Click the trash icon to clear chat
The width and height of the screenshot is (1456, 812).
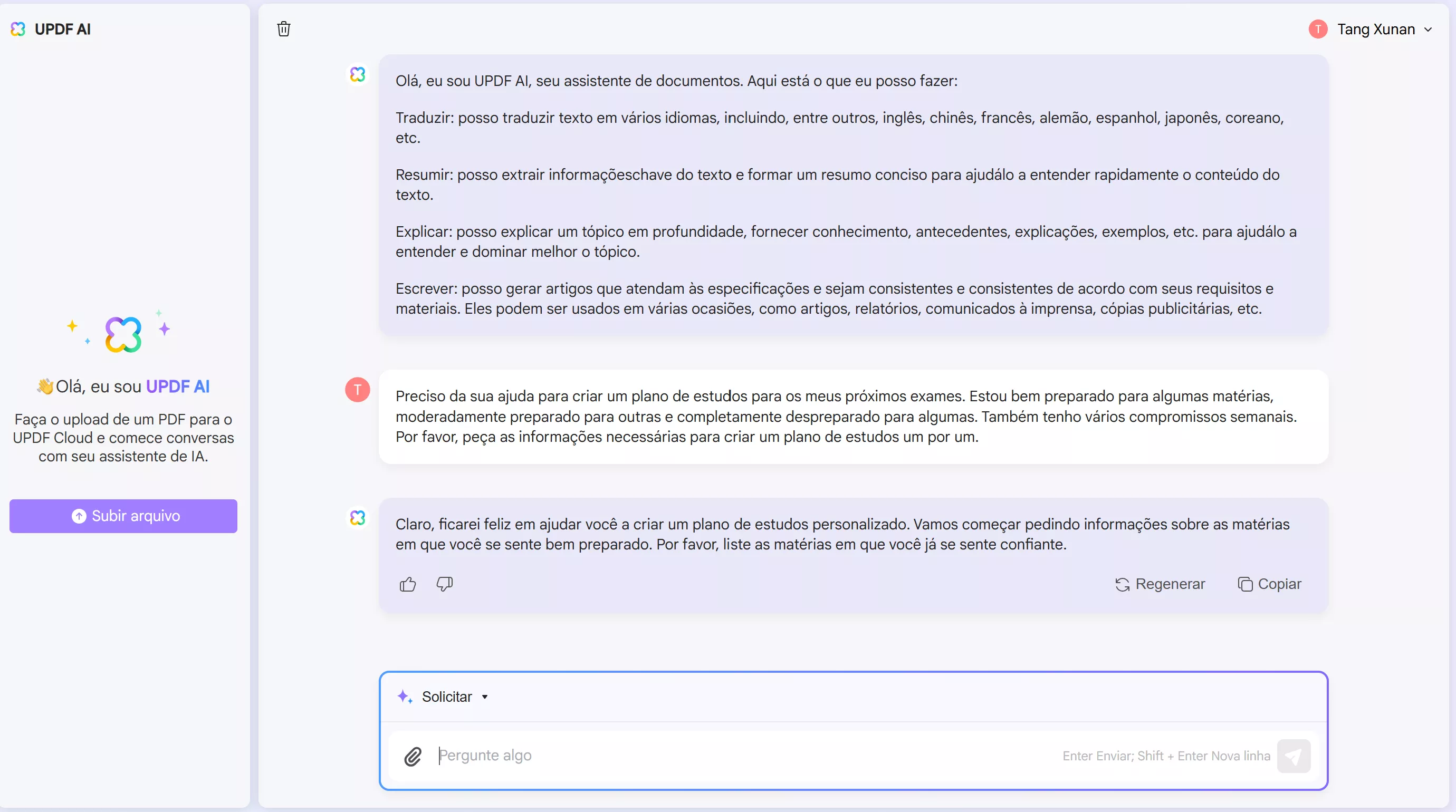[x=284, y=29]
